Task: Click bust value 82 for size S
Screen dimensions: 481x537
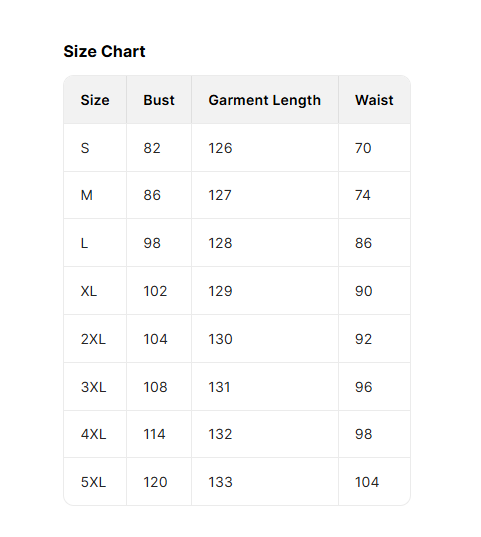Action: 152,148
